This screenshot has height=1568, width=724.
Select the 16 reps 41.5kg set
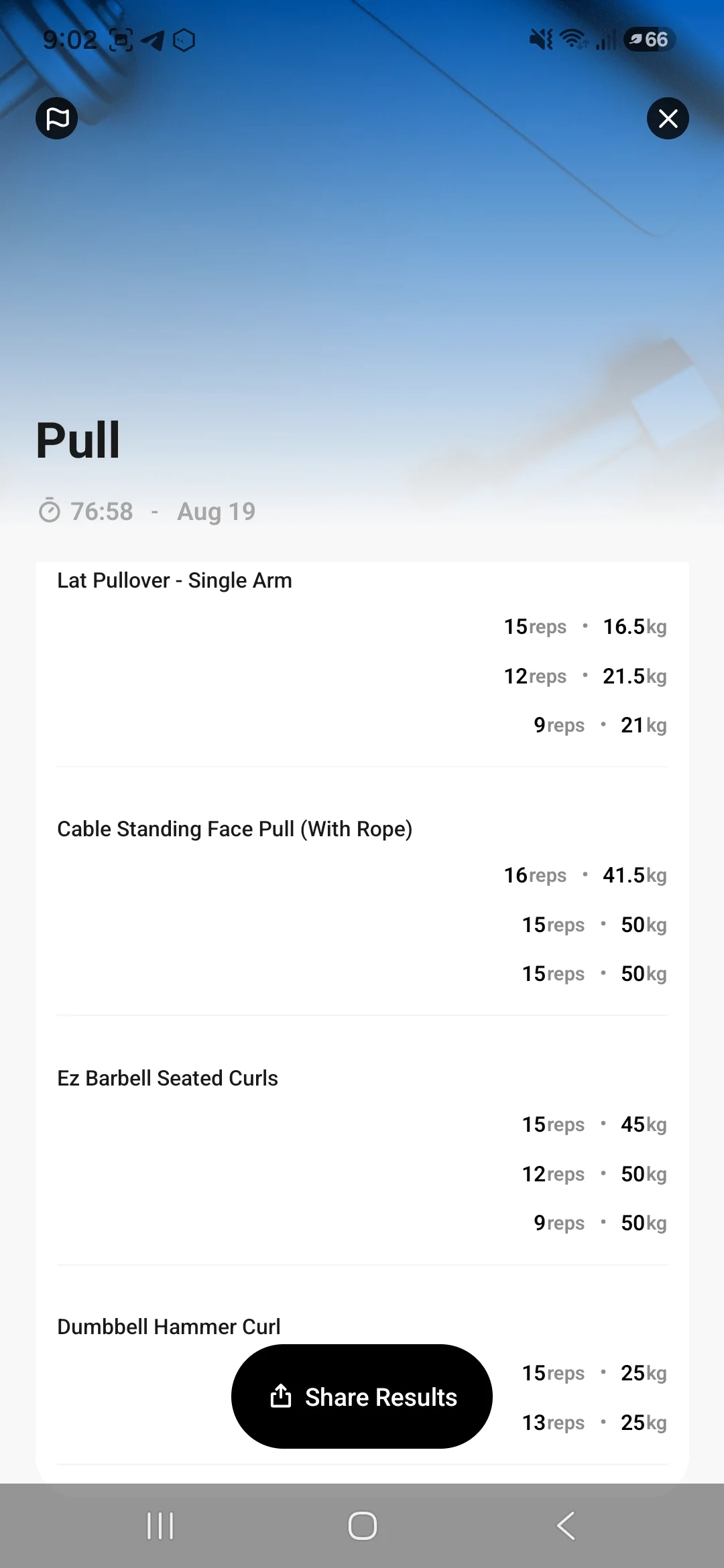coord(585,875)
